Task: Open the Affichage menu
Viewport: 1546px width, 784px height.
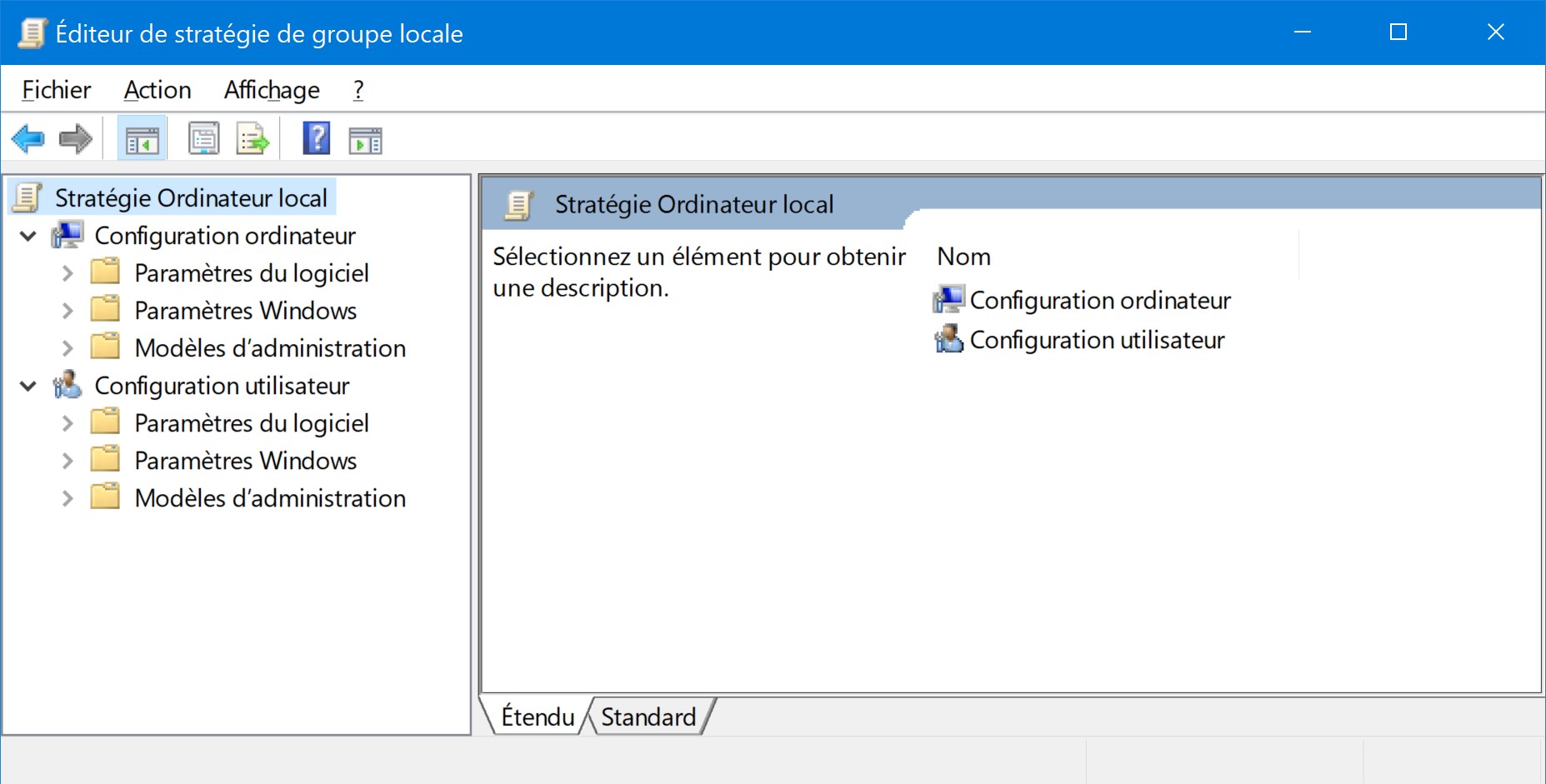Action: point(272,89)
